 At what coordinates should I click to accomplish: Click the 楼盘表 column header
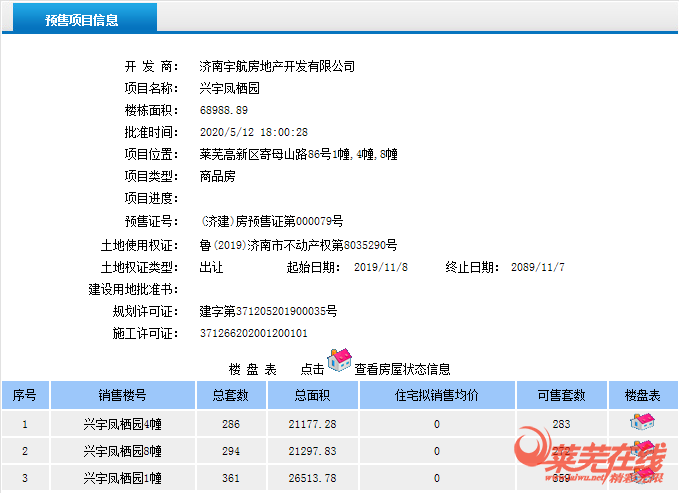(x=643, y=395)
